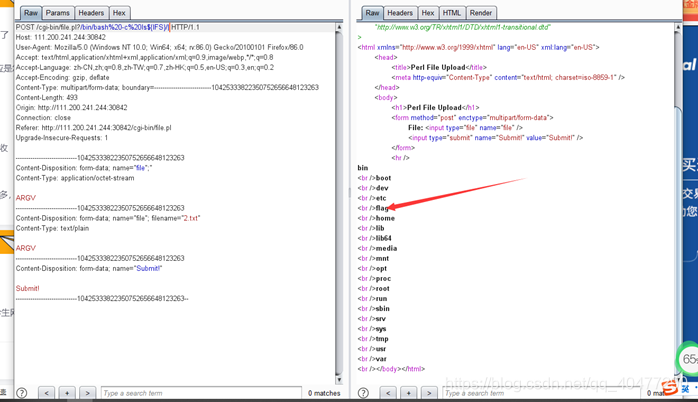Click the Connection: close line
Screen dimensions: 698x402
click(43, 118)
